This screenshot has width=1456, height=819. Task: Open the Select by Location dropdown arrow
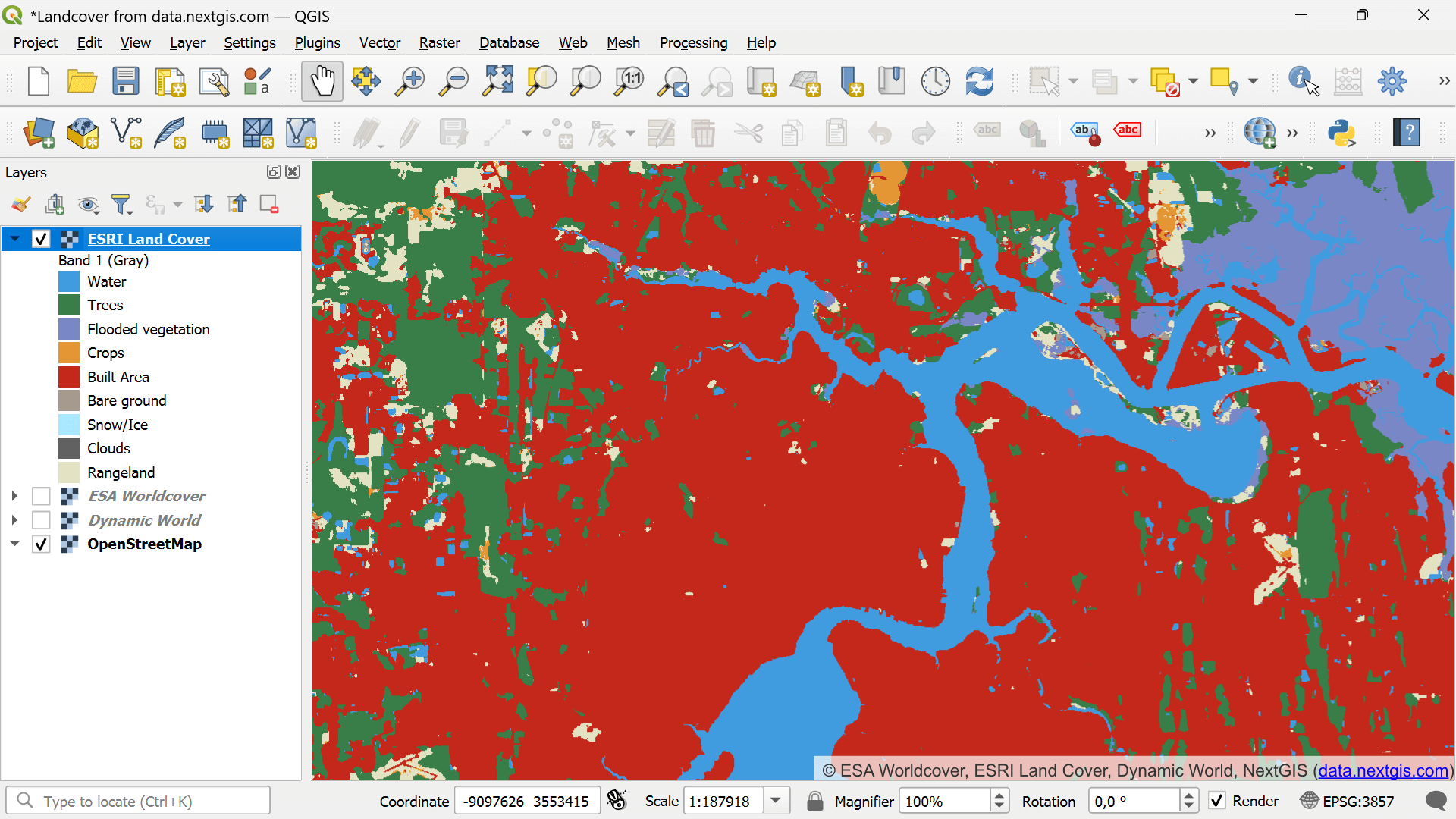pyautogui.click(x=1253, y=81)
